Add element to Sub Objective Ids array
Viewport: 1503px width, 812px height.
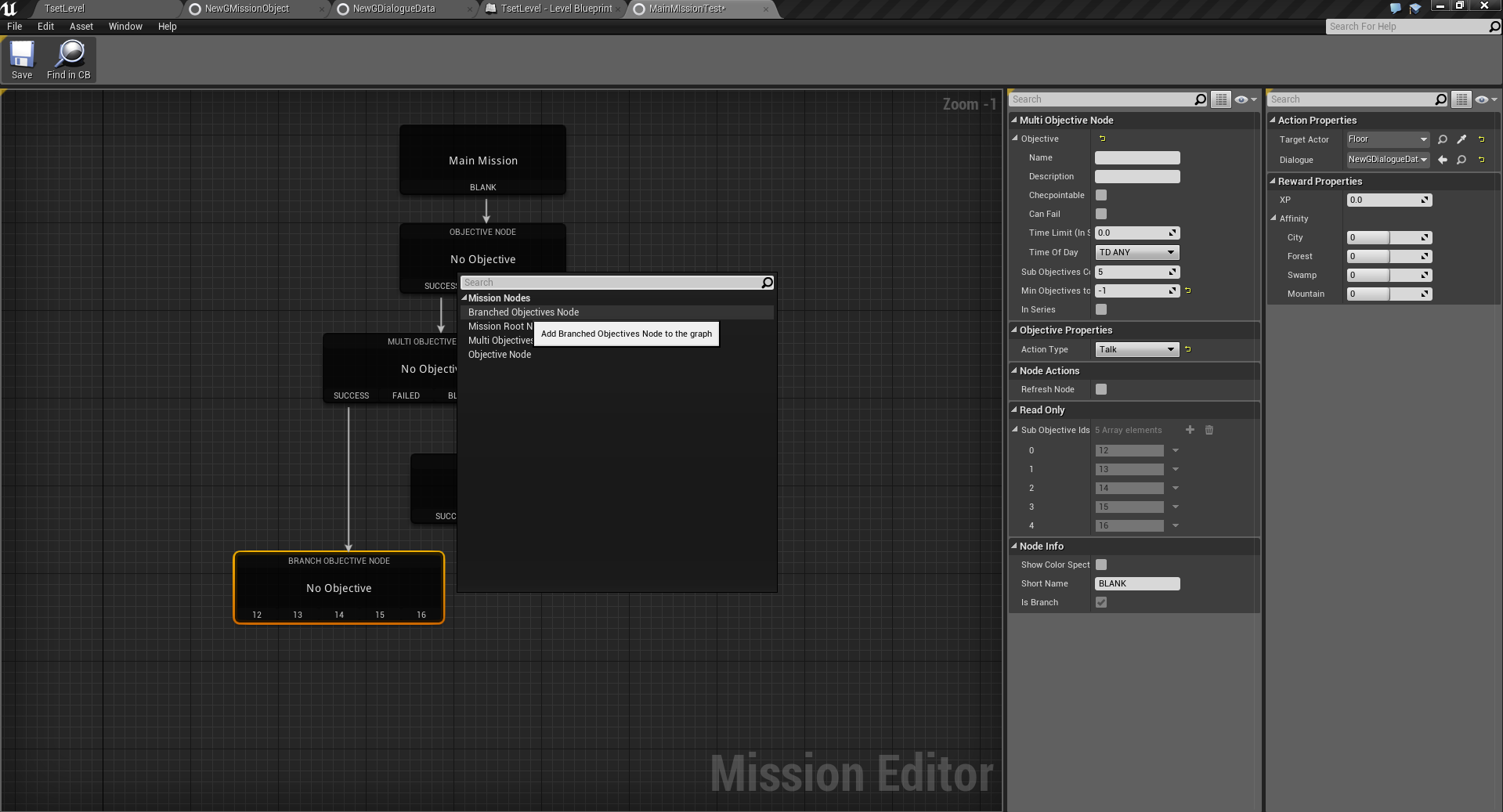tap(1190, 430)
